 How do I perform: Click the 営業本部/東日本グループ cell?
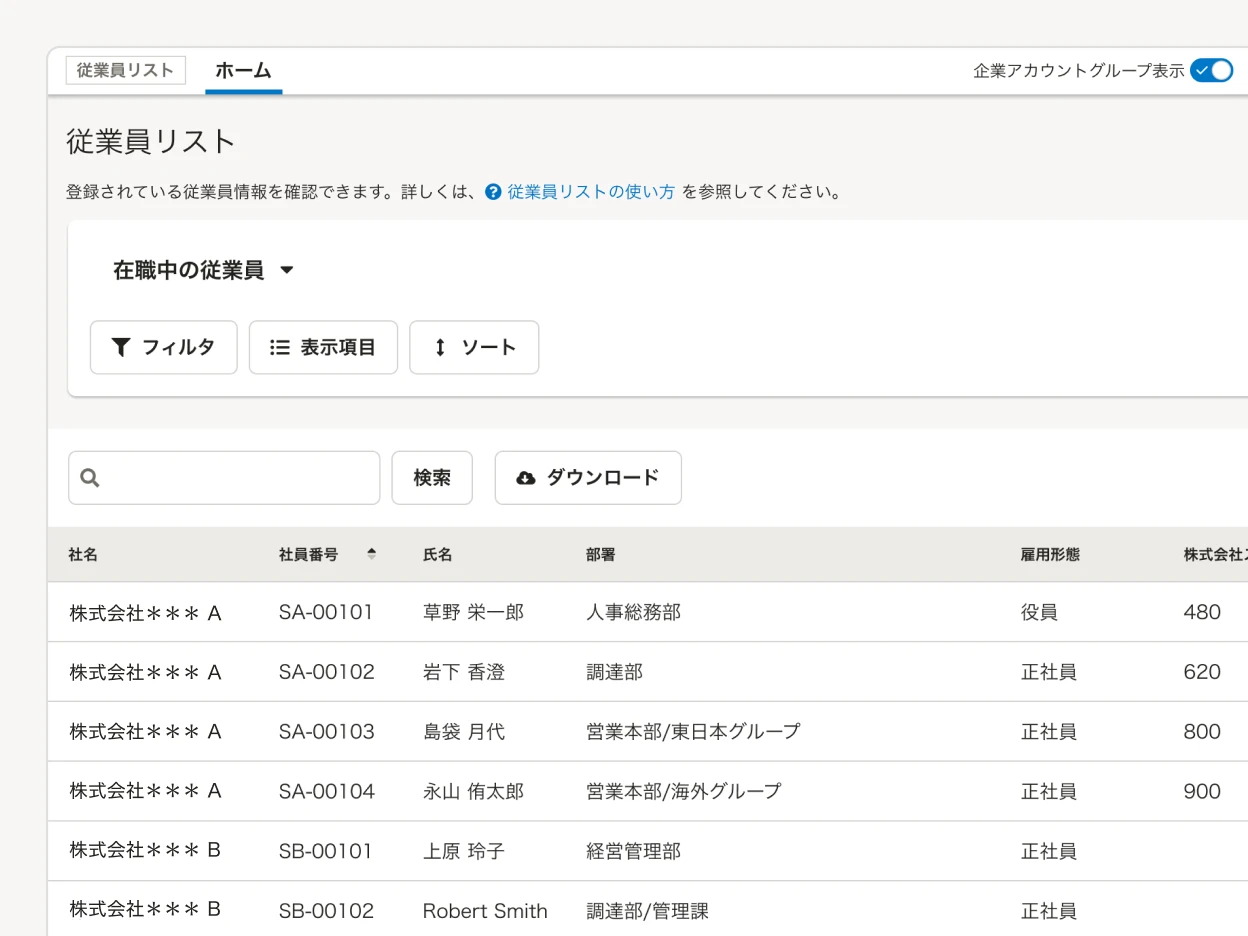point(693,732)
